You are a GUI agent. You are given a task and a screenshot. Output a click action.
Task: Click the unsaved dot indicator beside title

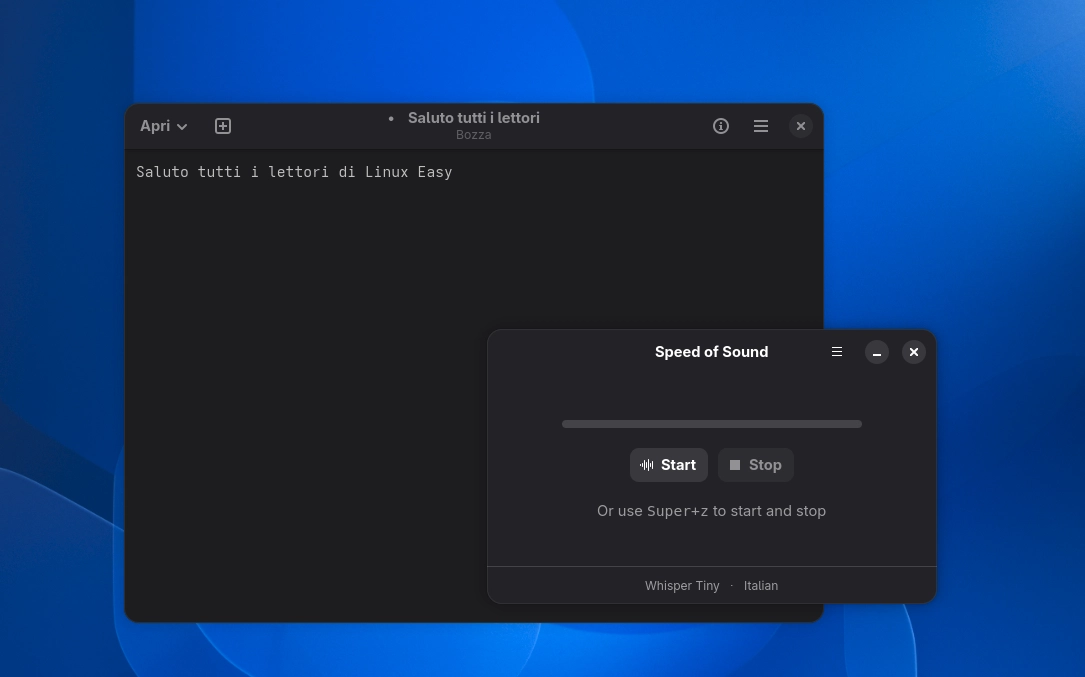click(391, 118)
